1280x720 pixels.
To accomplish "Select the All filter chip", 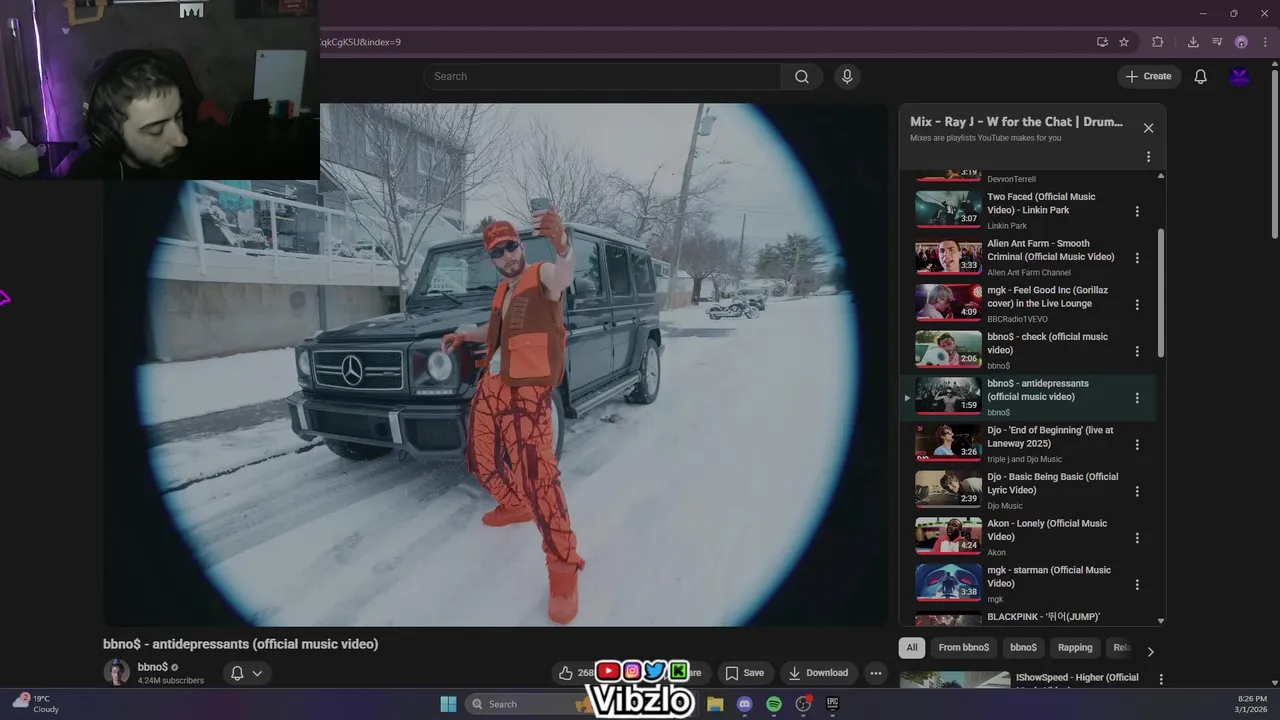I will (912, 647).
